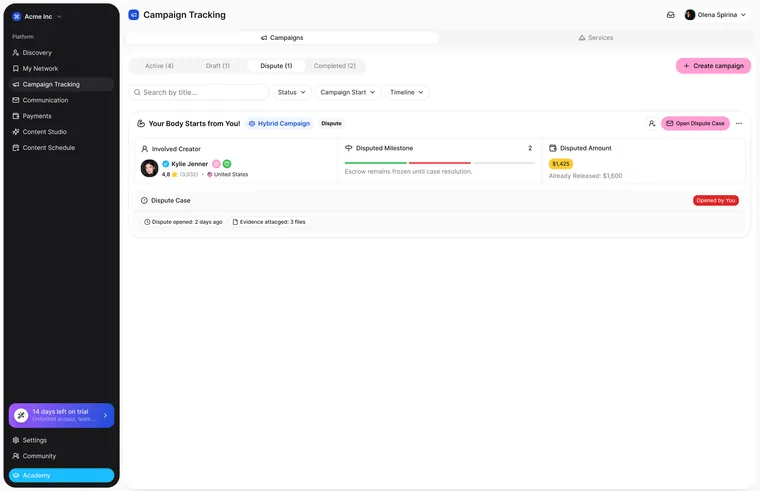The width and height of the screenshot is (760, 491).
Task: Click Dispute opened: 2 days ago chip
Action: [x=184, y=222]
